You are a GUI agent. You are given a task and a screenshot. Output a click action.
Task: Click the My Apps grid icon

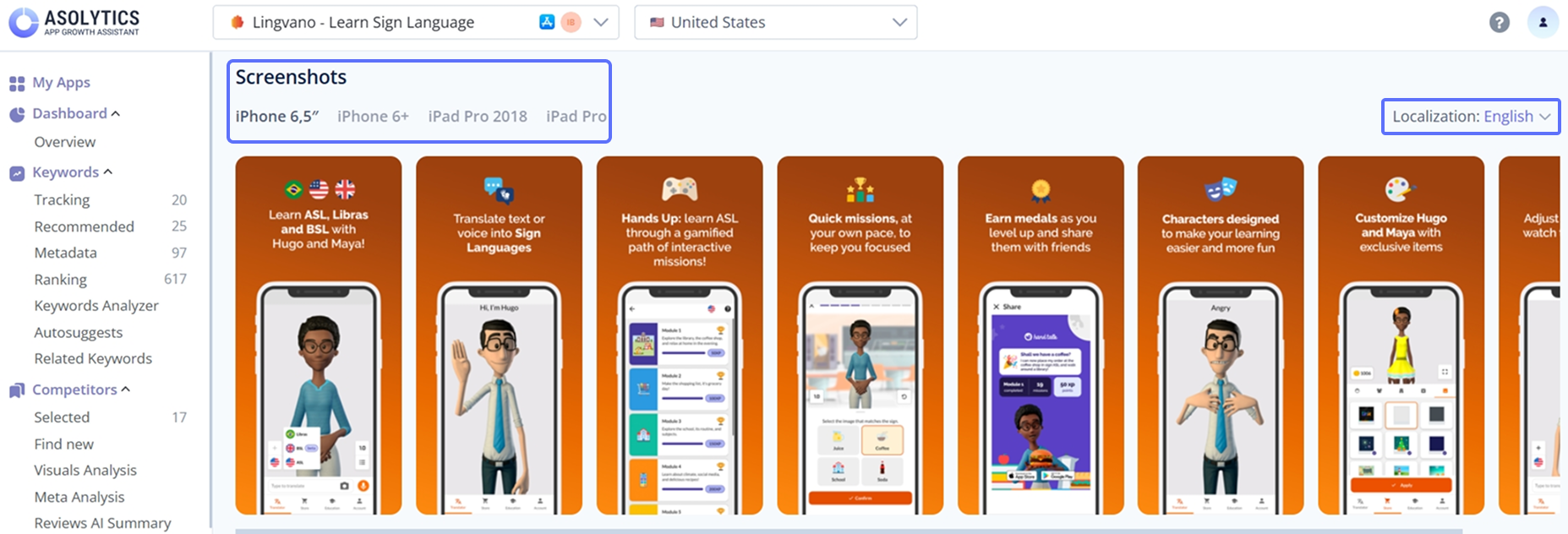coord(17,84)
